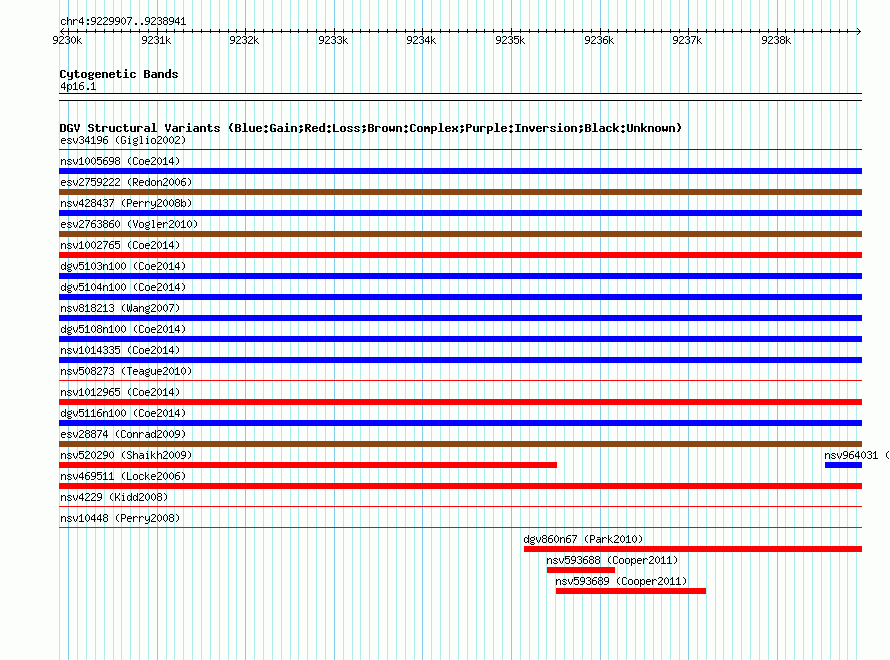Image resolution: width=890 pixels, height=660 pixels.
Task: Select the dgv5104n100 (Coe2014) label
Action: coord(123,287)
